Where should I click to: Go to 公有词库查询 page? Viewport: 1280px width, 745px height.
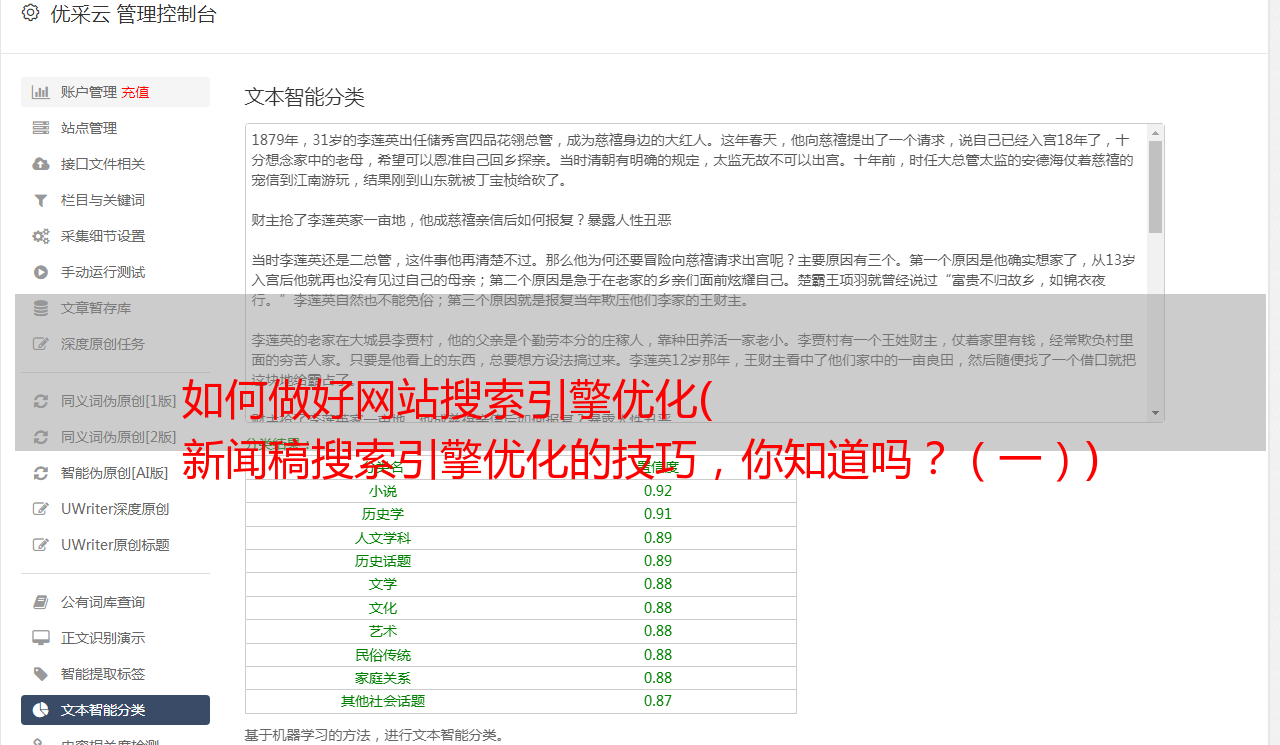point(115,602)
